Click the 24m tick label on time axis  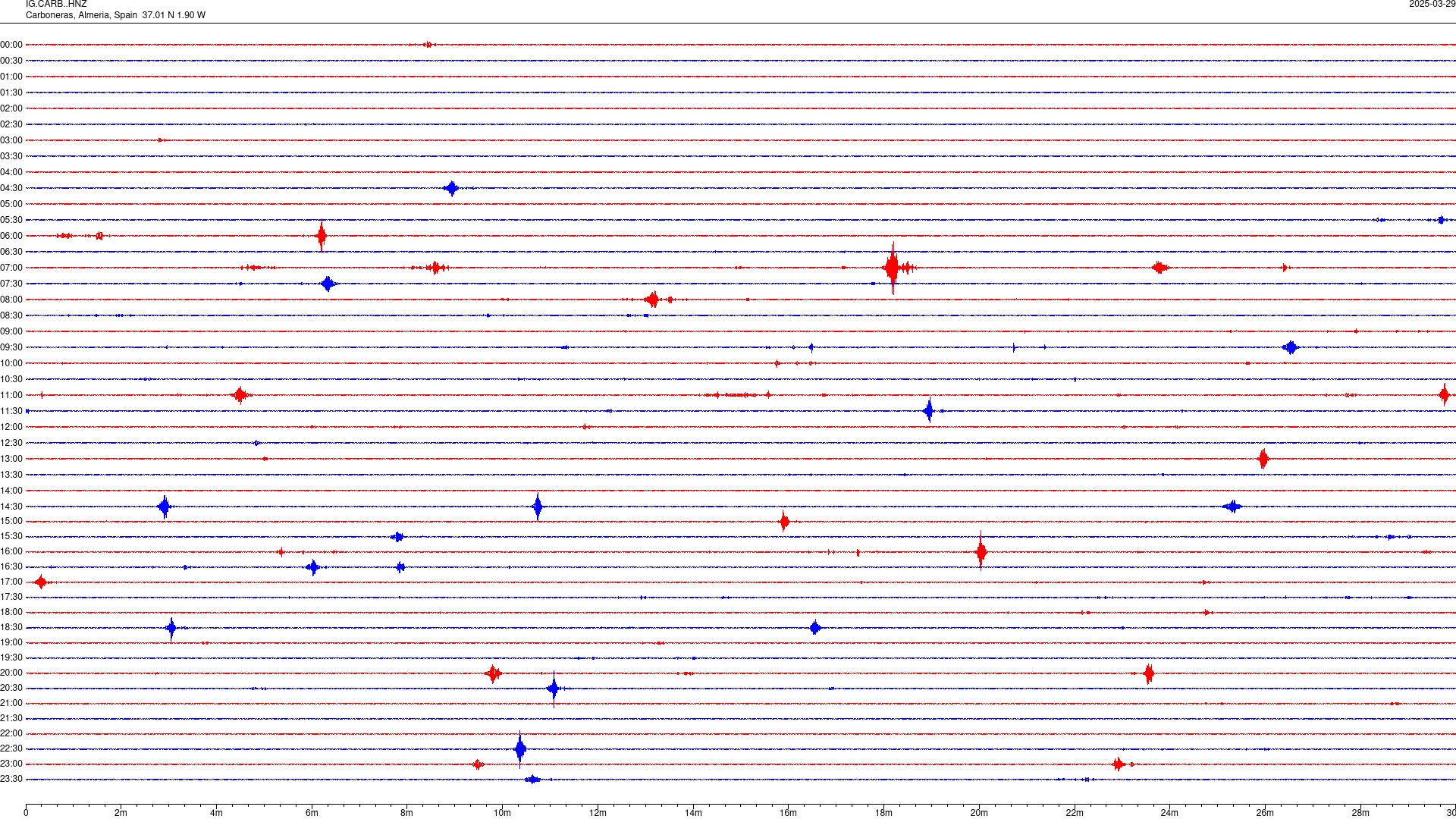pyautogui.click(x=1169, y=813)
